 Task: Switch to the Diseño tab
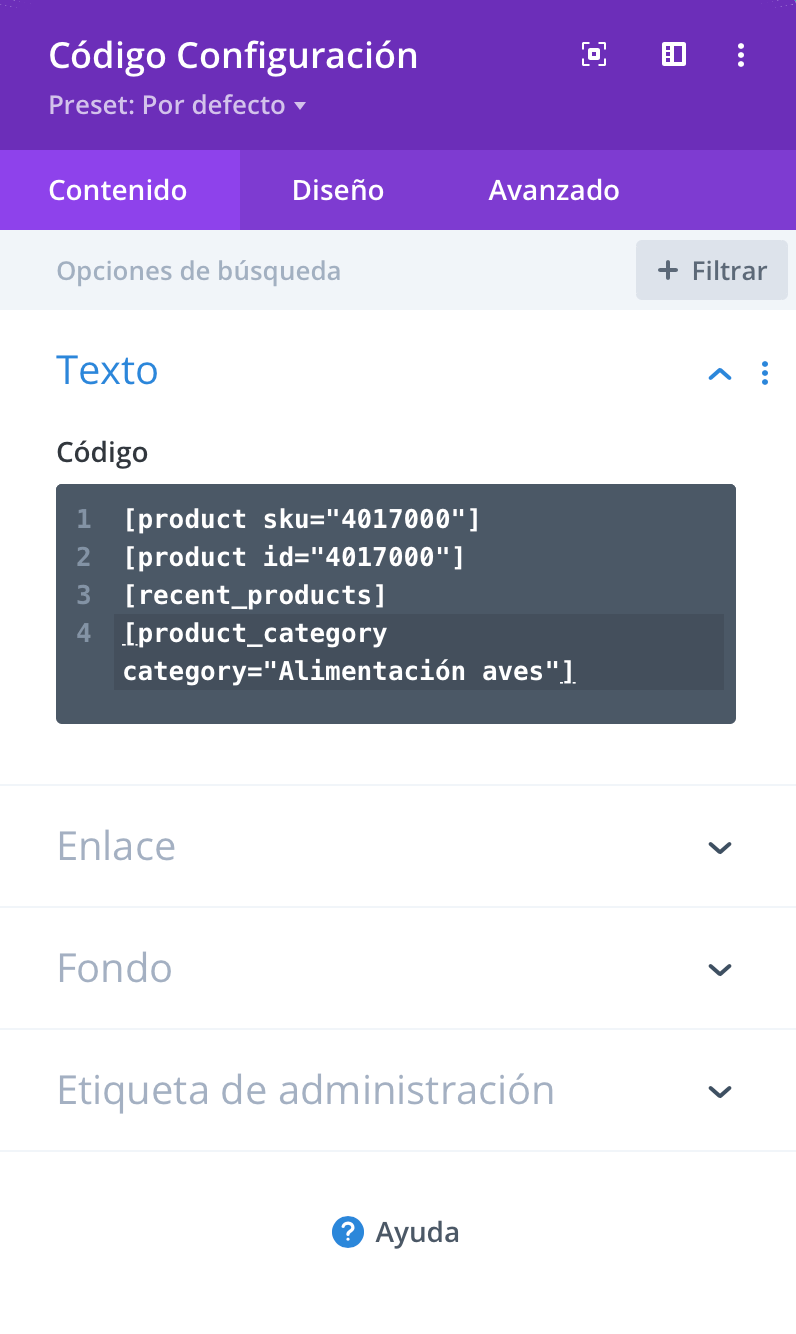tap(338, 190)
